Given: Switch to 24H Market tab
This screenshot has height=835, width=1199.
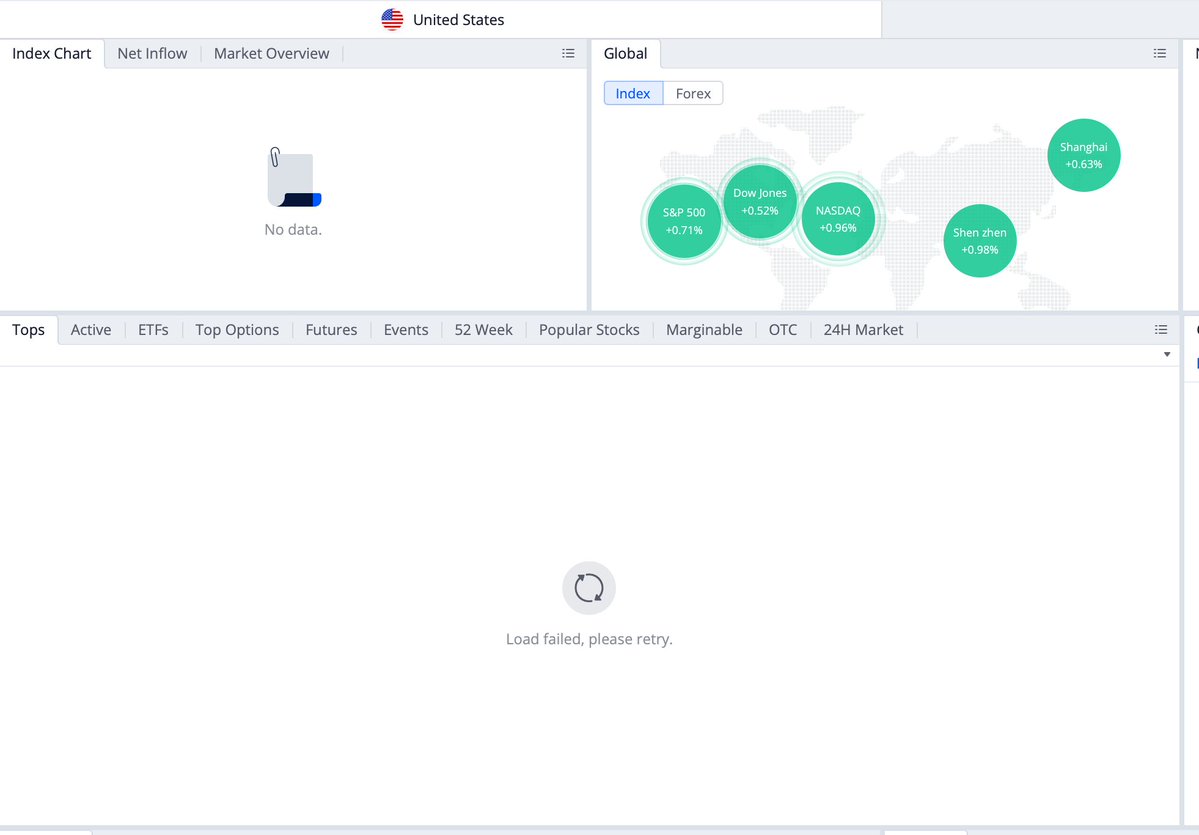Looking at the screenshot, I should click(863, 330).
